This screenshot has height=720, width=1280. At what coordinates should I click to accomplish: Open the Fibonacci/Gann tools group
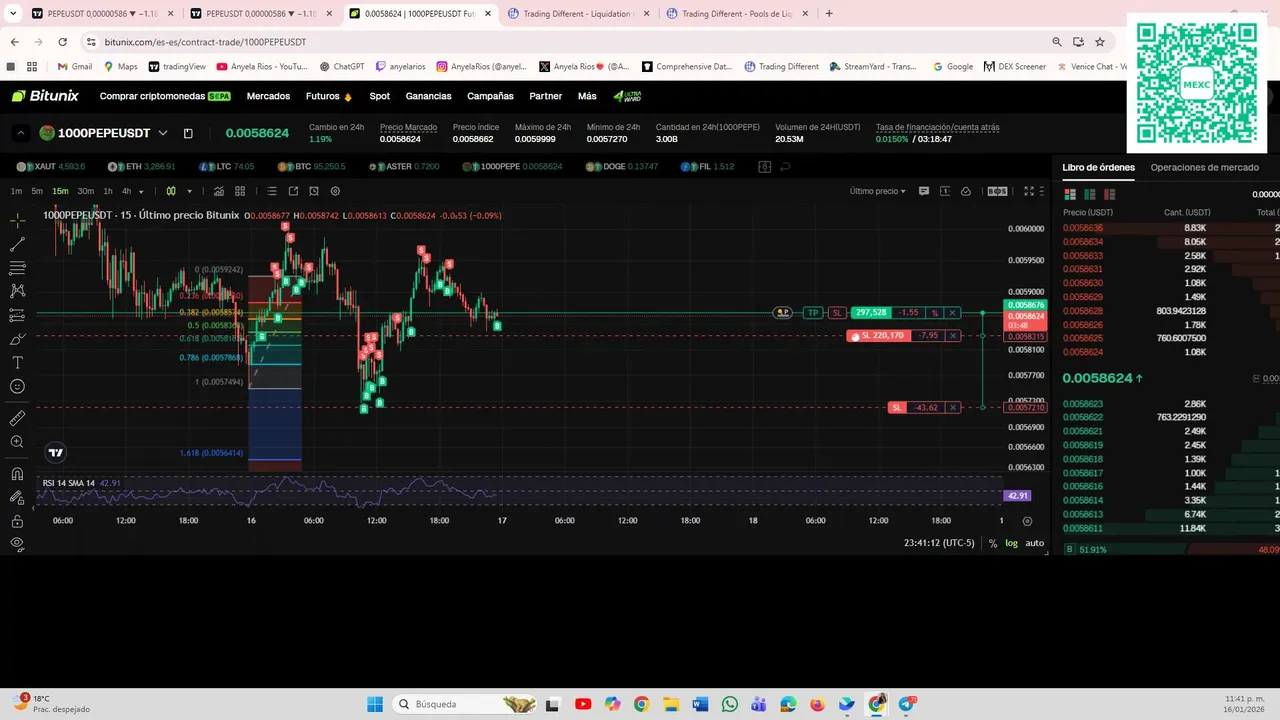click(x=17, y=268)
